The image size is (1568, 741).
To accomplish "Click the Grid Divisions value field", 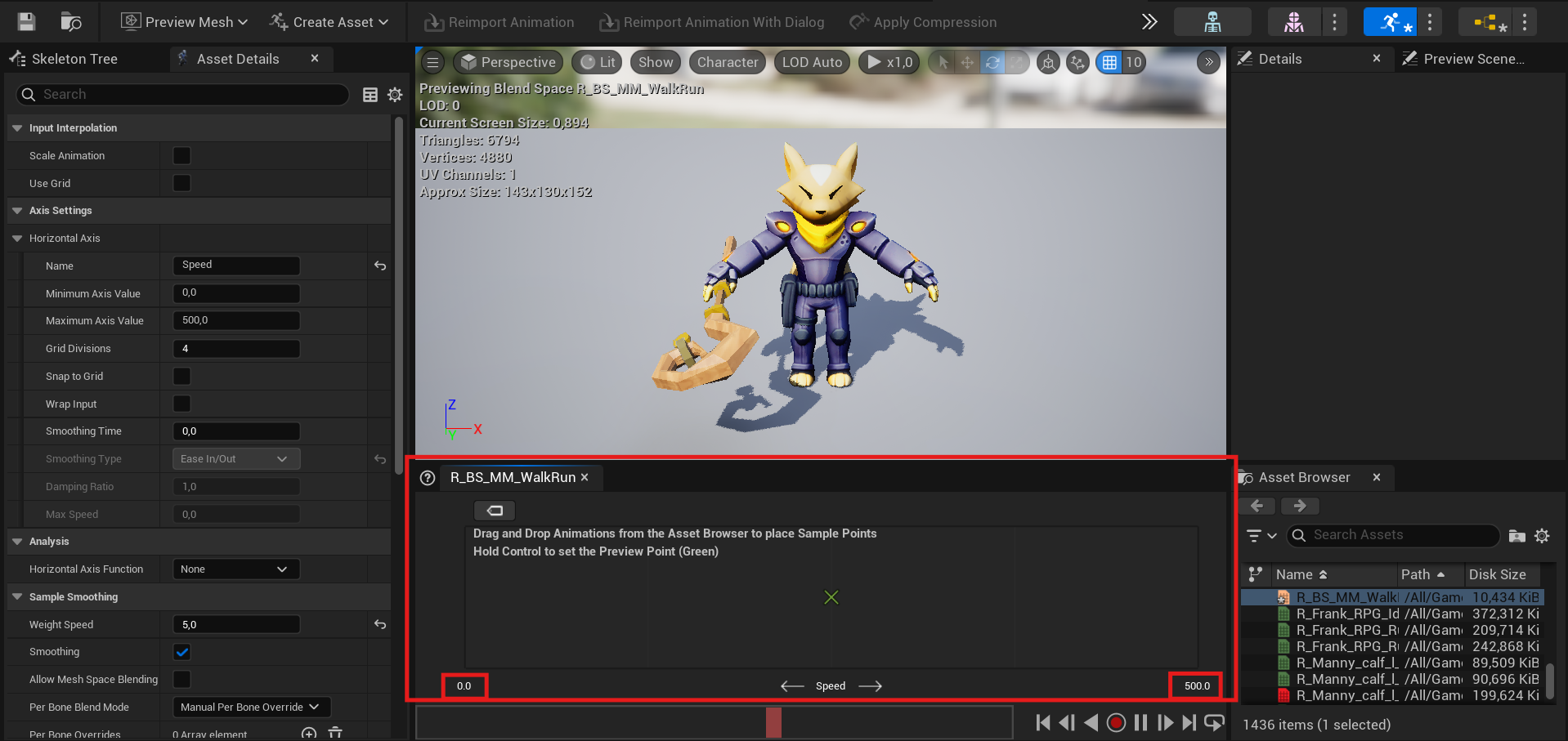I will point(236,349).
